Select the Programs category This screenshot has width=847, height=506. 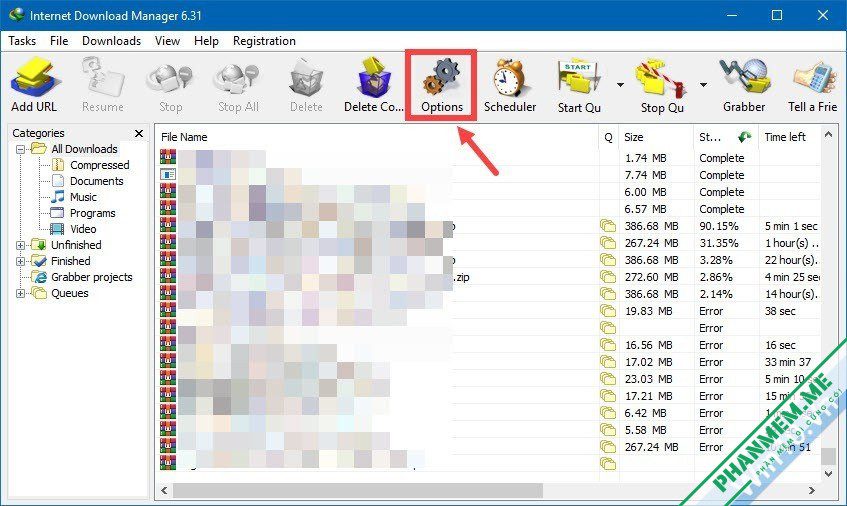pyautogui.click(x=92, y=213)
